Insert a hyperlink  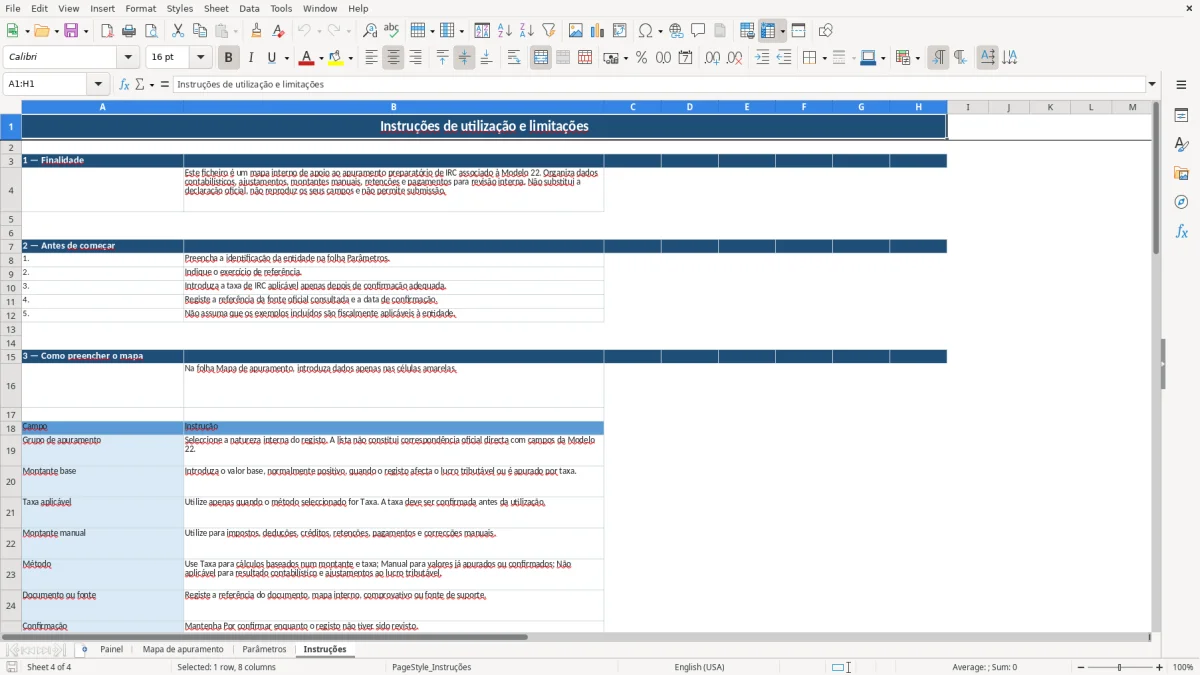(676, 31)
